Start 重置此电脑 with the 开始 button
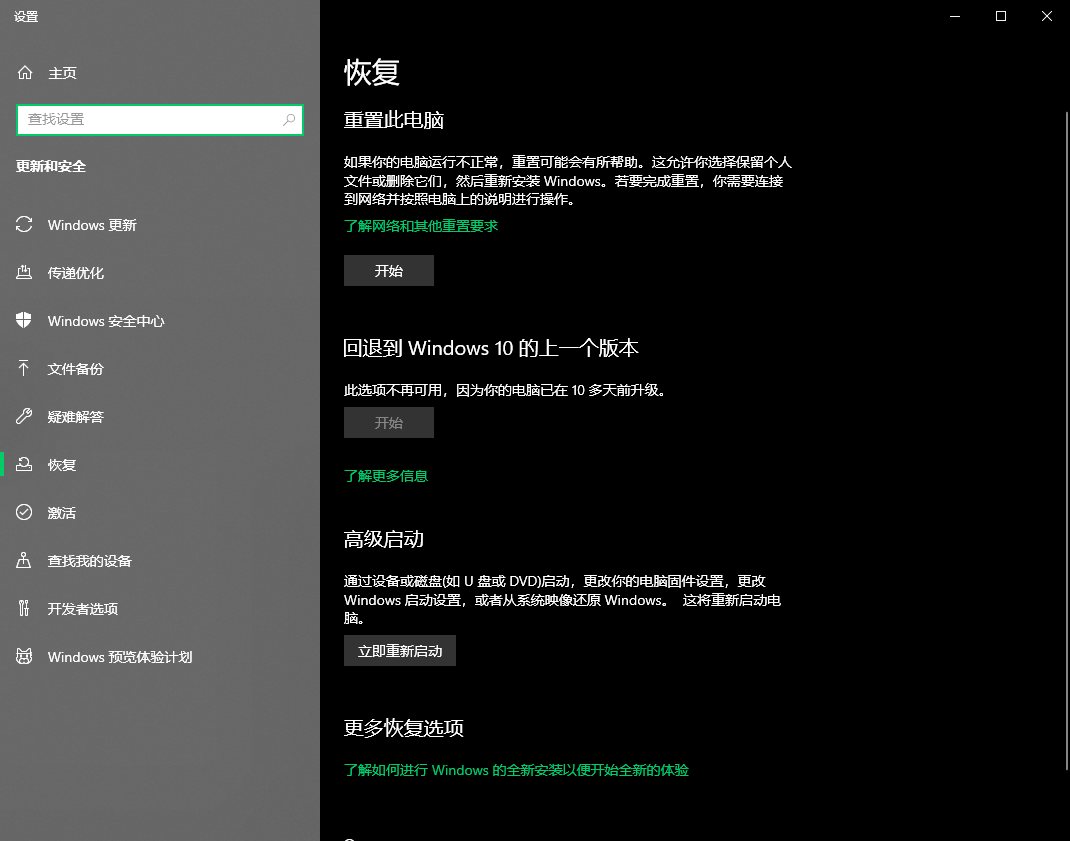The width and height of the screenshot is (1070, 841). click(389, 270)
